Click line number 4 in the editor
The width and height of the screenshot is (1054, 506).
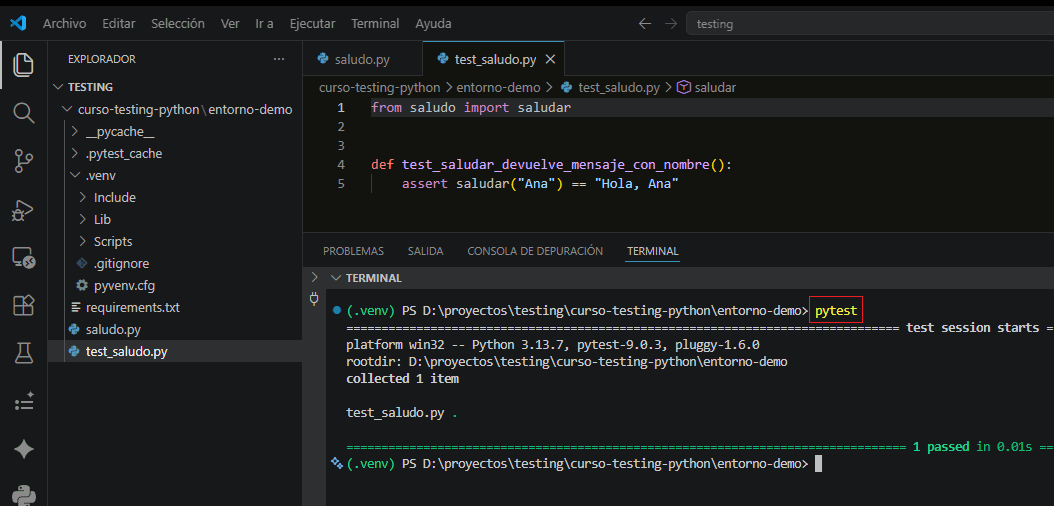(341, 165)
